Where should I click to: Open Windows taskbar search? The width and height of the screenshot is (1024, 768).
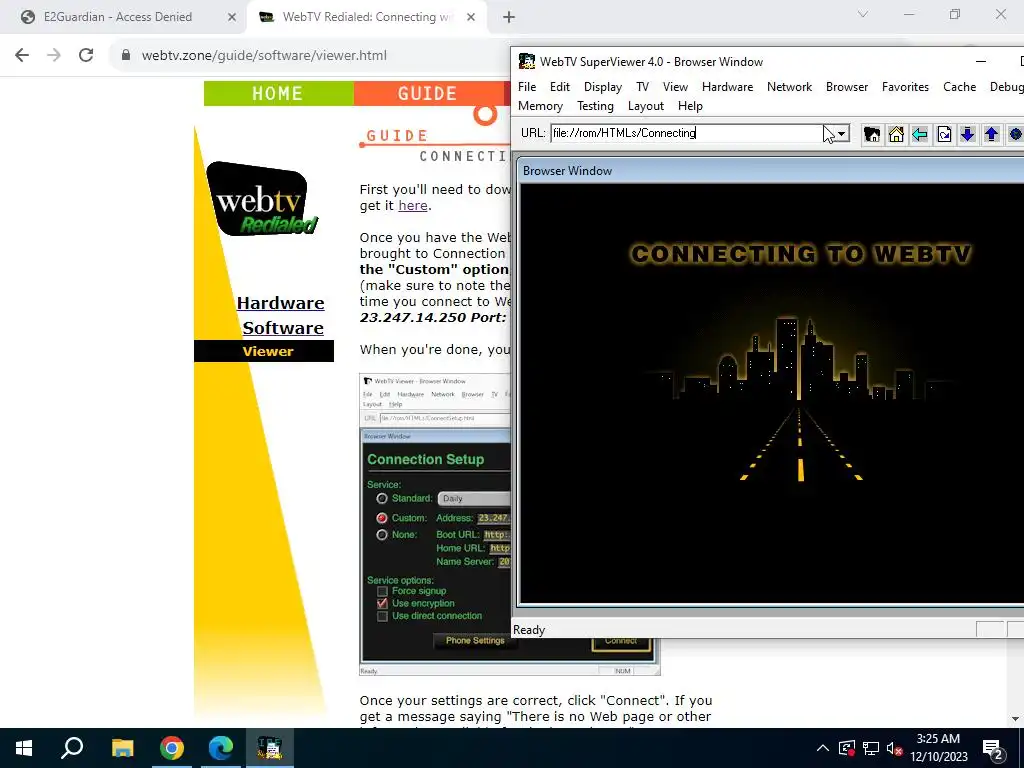[72, 748]
